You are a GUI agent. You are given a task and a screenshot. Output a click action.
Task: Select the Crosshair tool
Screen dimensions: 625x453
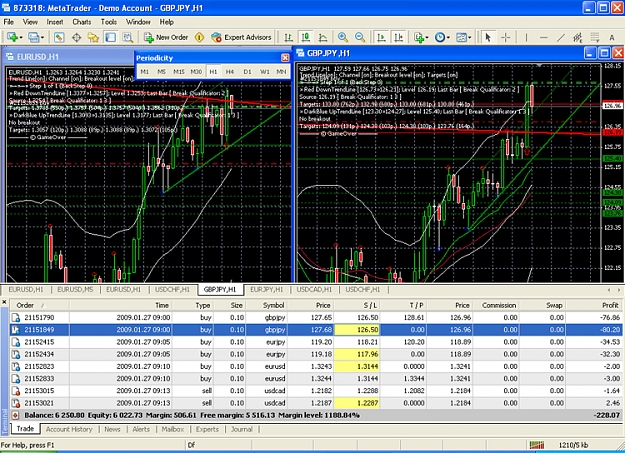pos(505,37)
